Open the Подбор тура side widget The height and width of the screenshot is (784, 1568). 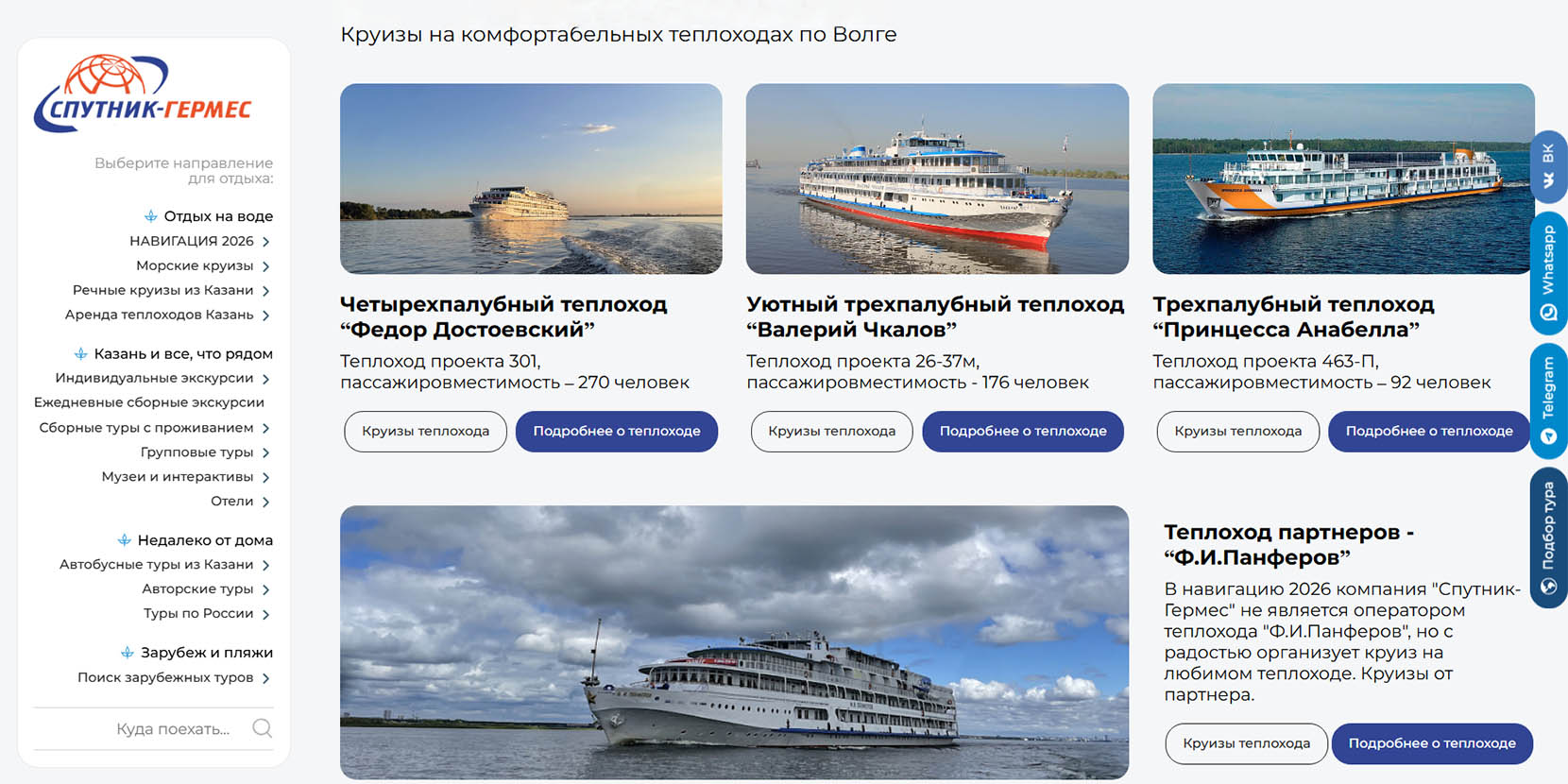[x=1549, y=538]
